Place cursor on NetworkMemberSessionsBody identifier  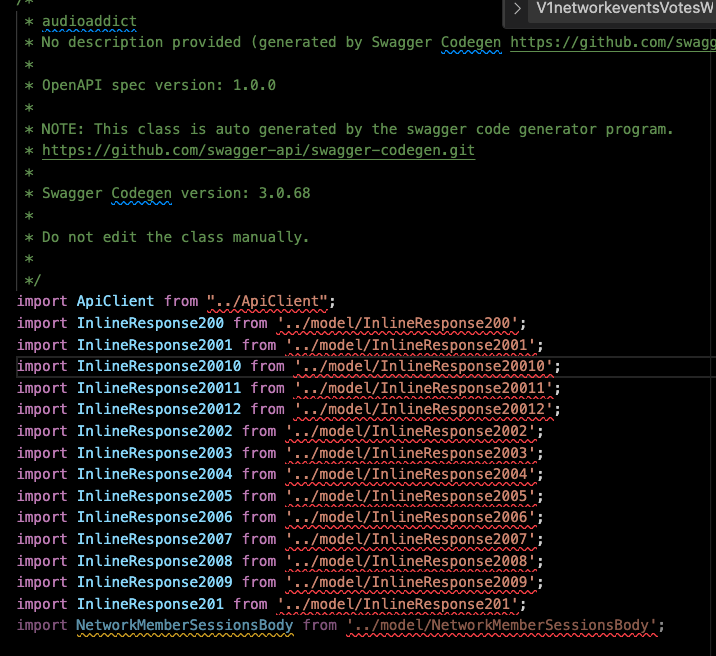pos(184,625)
